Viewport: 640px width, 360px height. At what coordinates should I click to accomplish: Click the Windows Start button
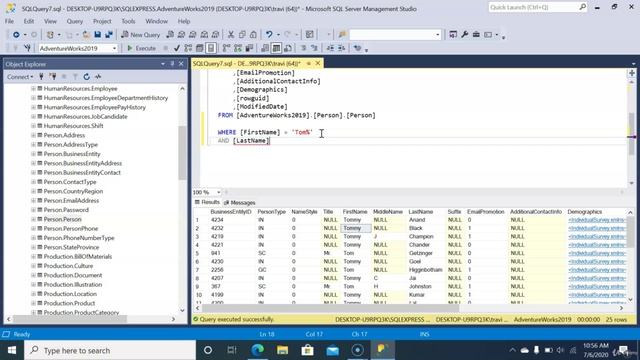click(x=12, y=350)
